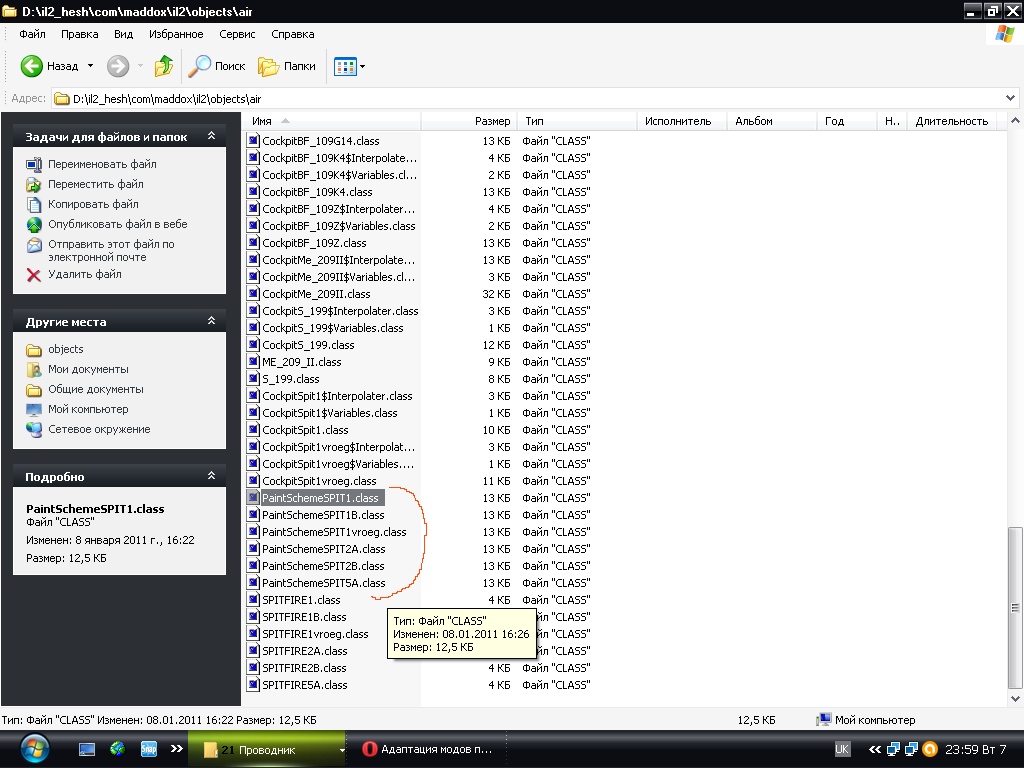Open the Back button history dropdown arrow
1024x768 pixels.
click(x=90, y=66)
